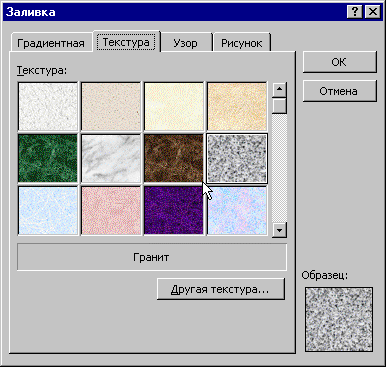The height and width of the screenshot is (368, 387).
Task: Go to the Рисунок tab
Action: point(242,43)
